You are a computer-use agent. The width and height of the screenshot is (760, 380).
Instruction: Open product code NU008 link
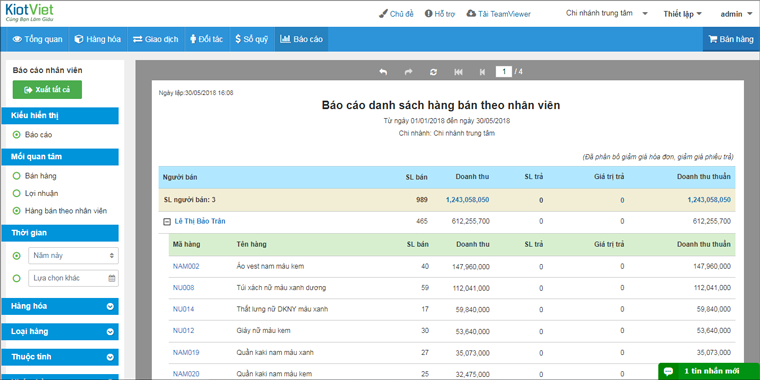pos(184,287)
